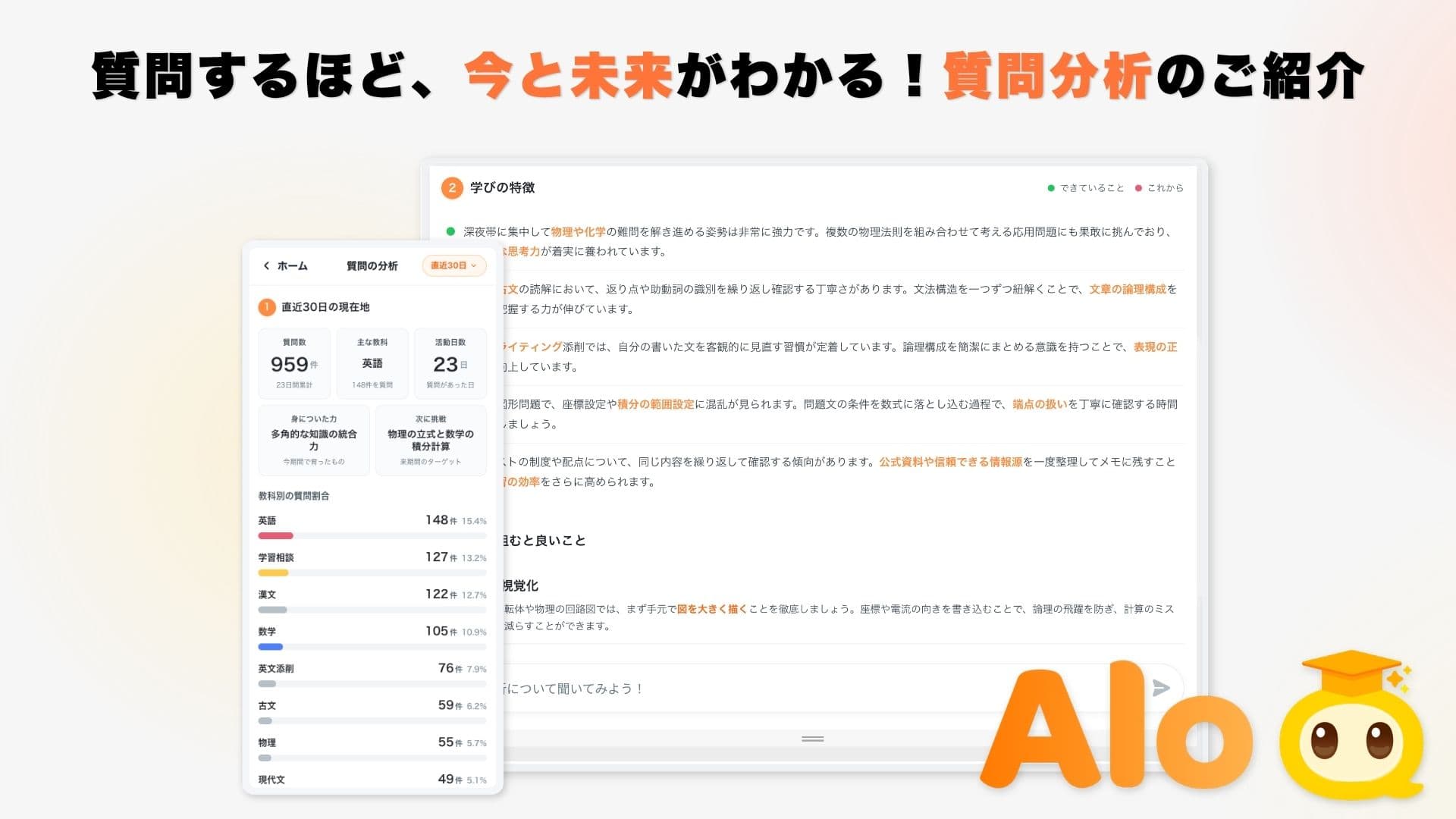Image resolution: width=1456 pixels, height=819 pixels.
Task: Click the 127件 count for 学習相談
Action: click(x=441, y=557)
